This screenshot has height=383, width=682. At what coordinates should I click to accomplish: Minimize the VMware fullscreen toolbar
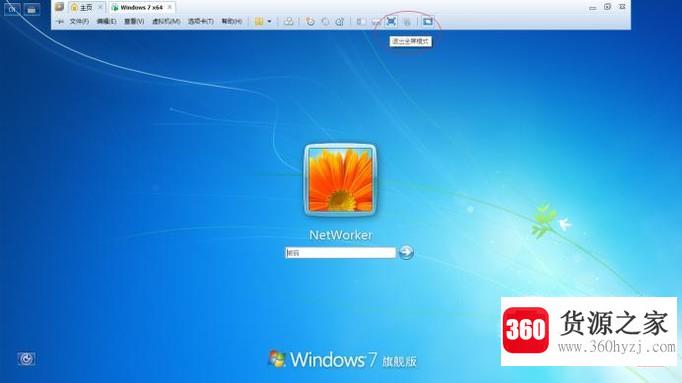tap(592, 7)
